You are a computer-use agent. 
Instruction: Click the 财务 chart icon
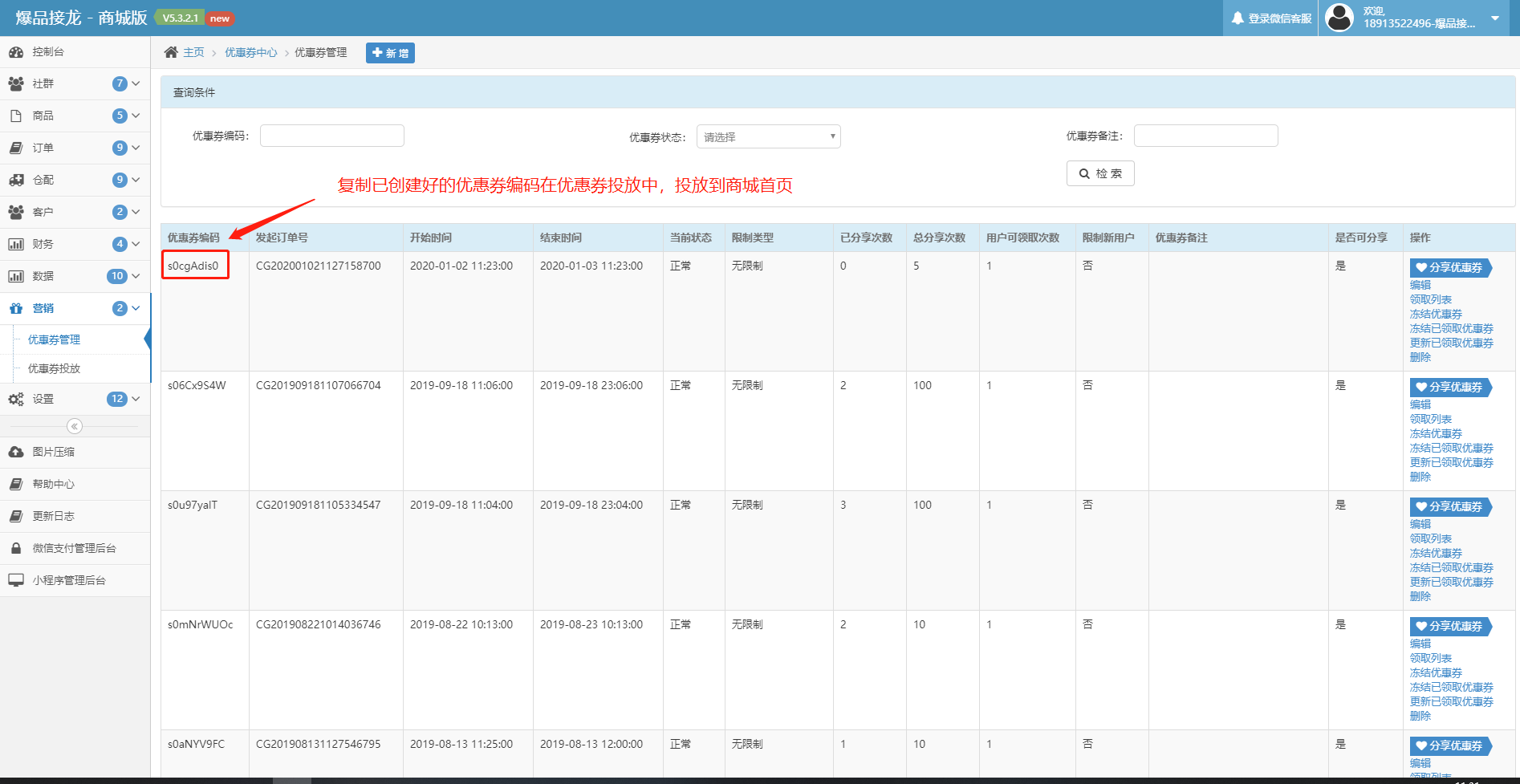[16, 244]
